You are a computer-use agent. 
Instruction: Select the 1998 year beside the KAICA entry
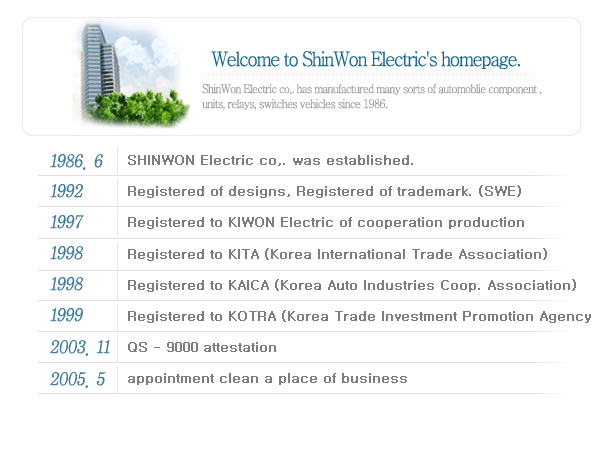coord(67,284)
